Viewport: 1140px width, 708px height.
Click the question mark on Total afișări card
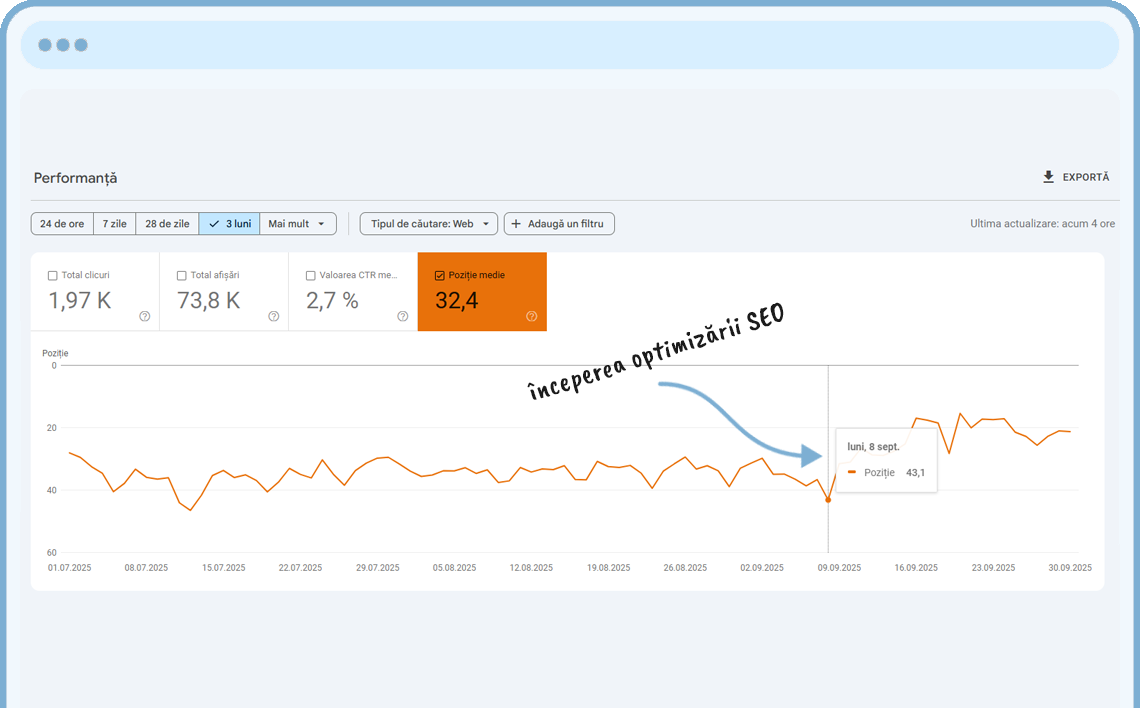coord(273,315)
